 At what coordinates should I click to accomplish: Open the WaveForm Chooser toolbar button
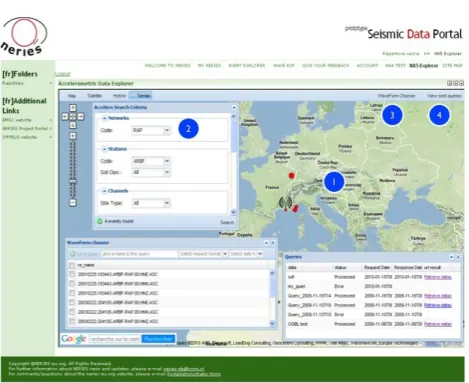pyautogui.click(x=396, y=96)
